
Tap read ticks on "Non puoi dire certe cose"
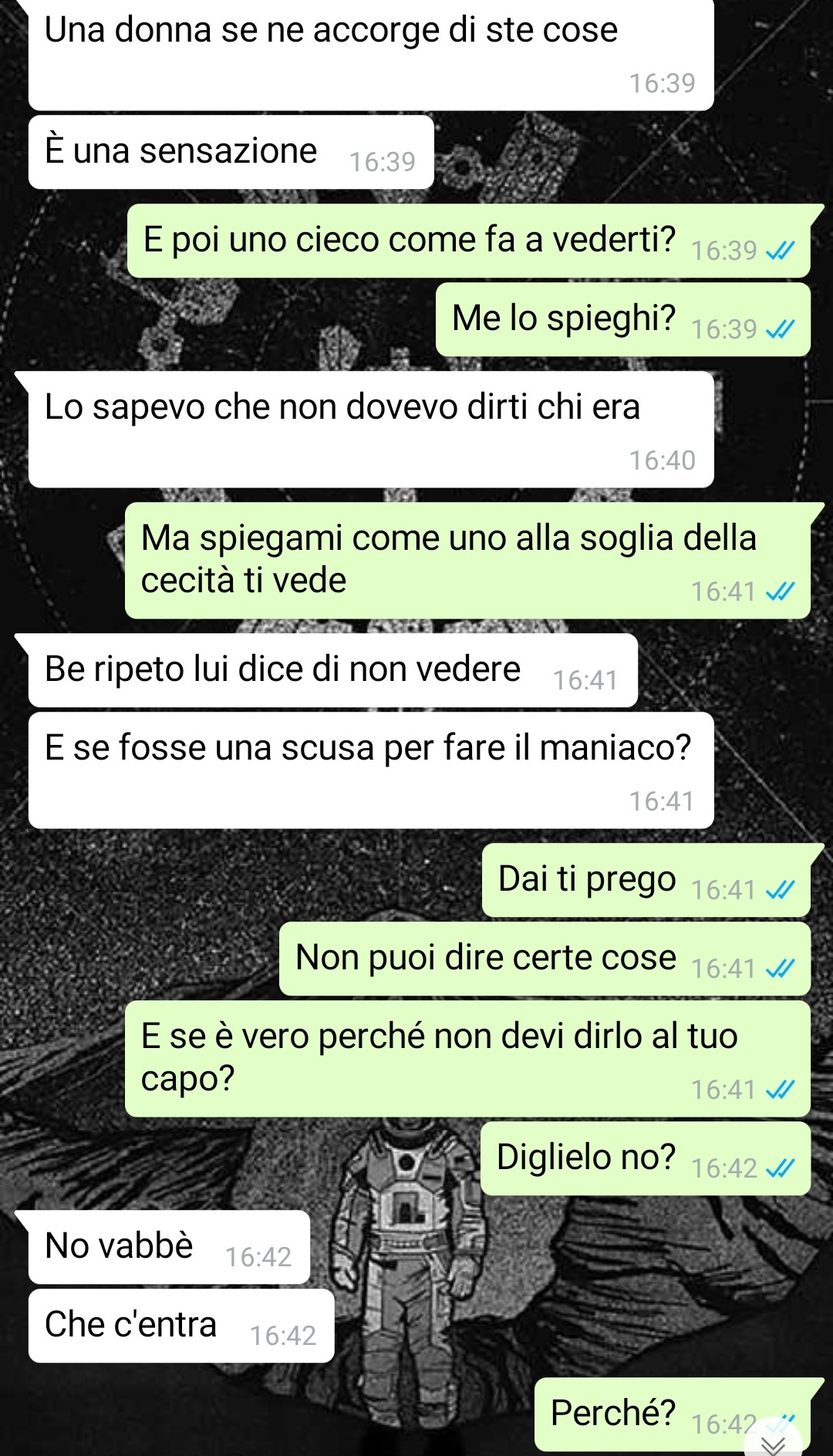point(780,969)
